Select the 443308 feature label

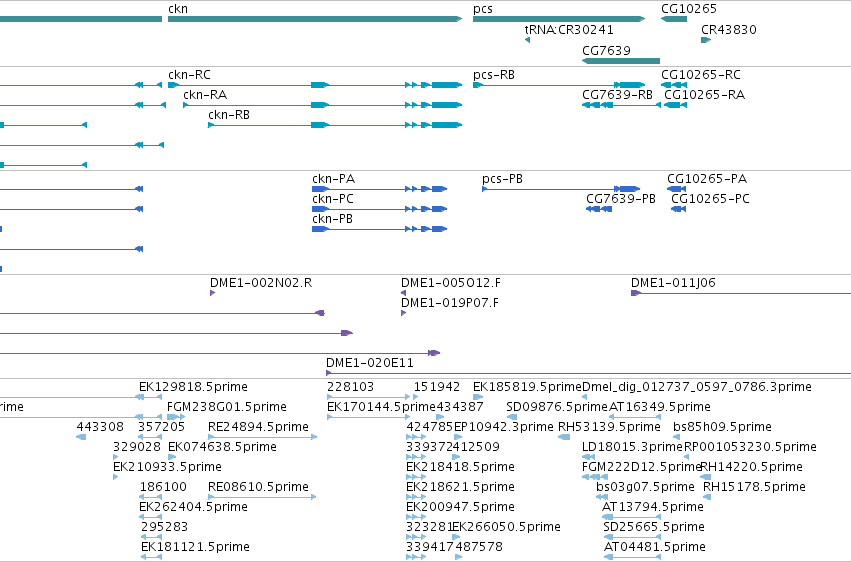(100, 427)
